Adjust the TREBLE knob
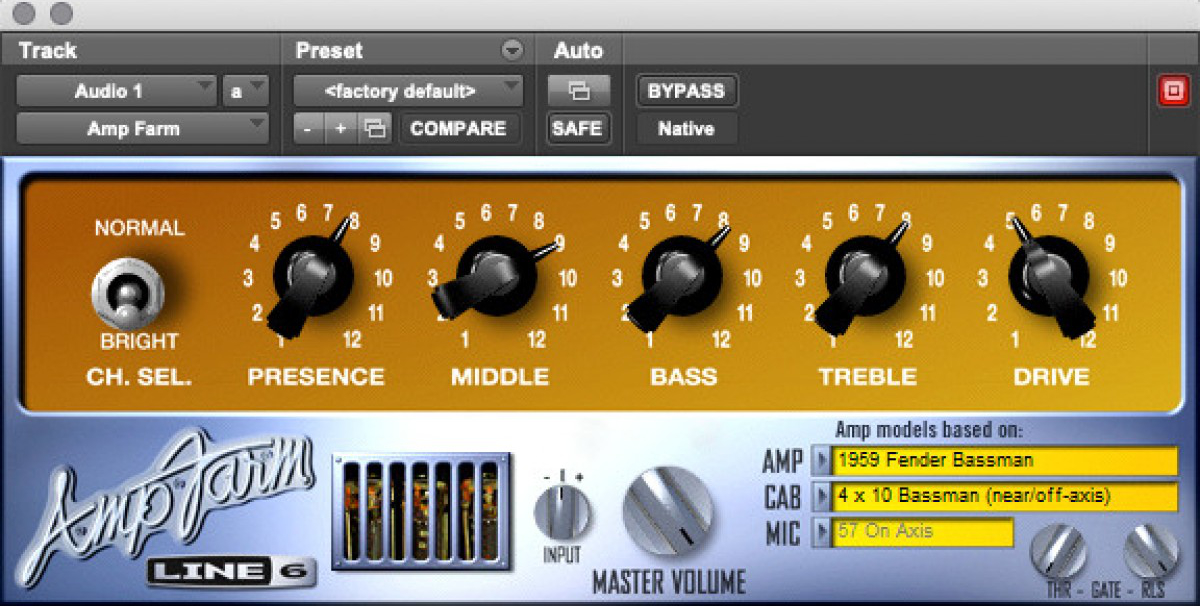 click(866, 275)
